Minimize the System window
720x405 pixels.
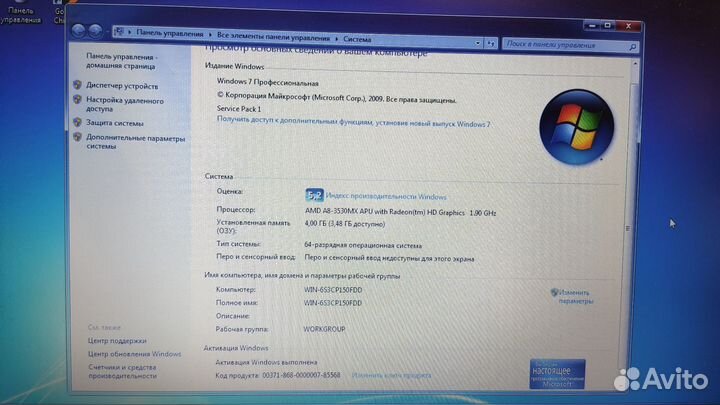tap(592, 26)
